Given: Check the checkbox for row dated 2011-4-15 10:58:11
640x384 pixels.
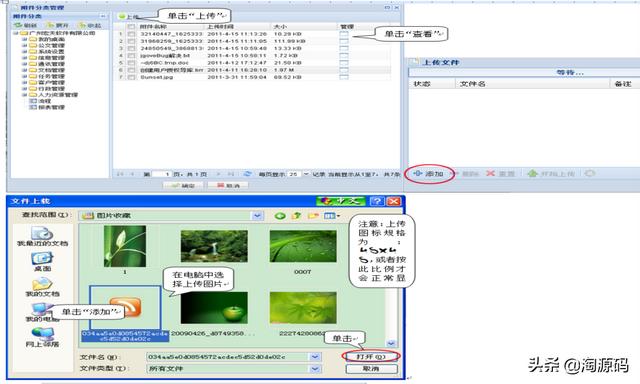Looking at the screenshot, I should coord(131,55).
